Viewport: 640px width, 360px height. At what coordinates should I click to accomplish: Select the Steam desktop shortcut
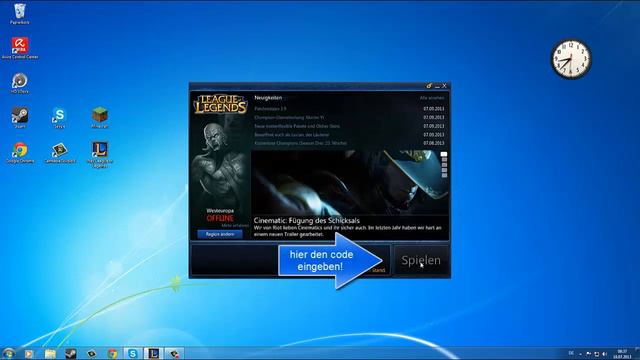(x=20, y=117)
